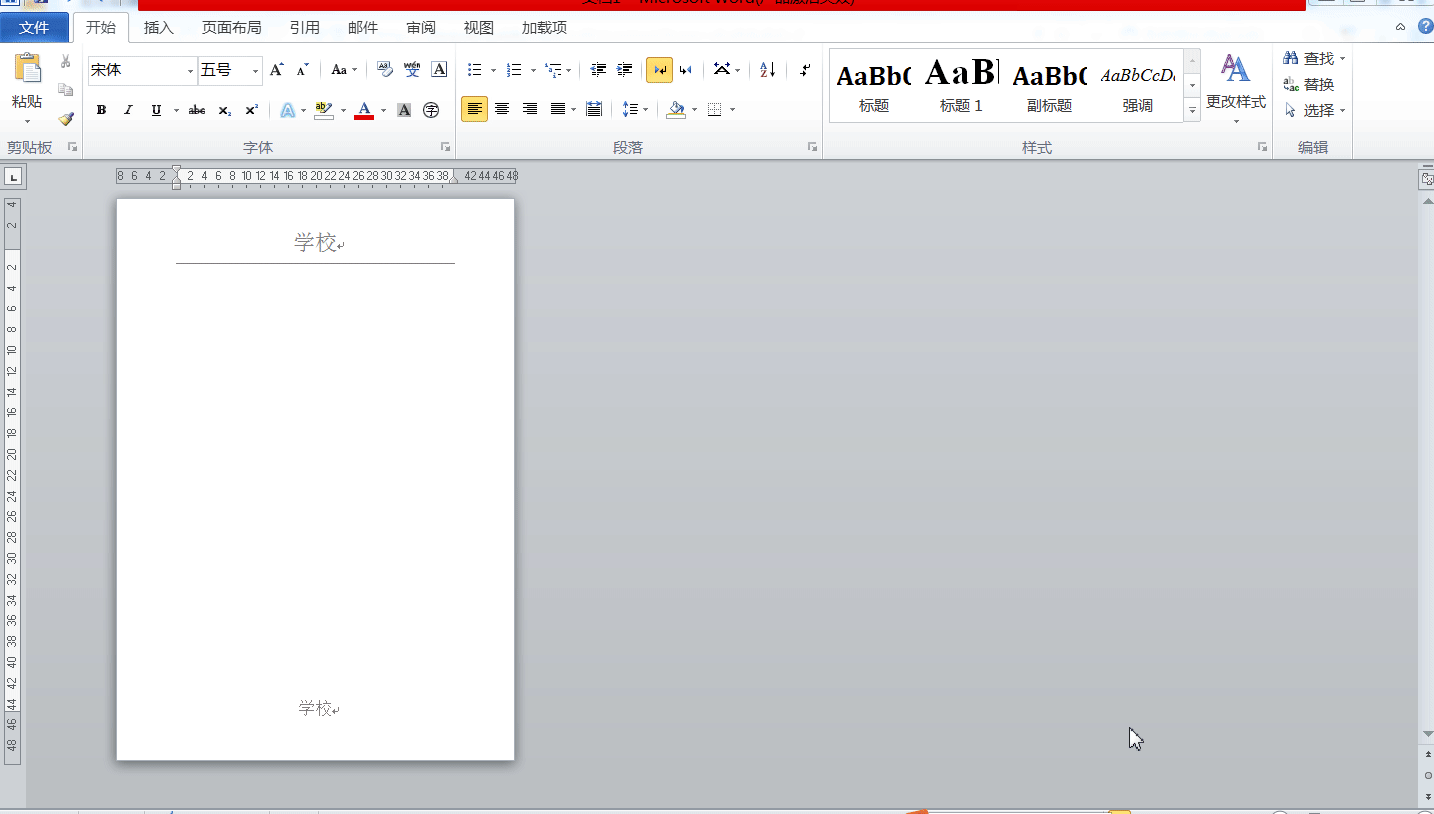The height and width of the screenshot is (814, 1434).
Task: Toggle Character Shading (gray A)
Action: (404, 110)
